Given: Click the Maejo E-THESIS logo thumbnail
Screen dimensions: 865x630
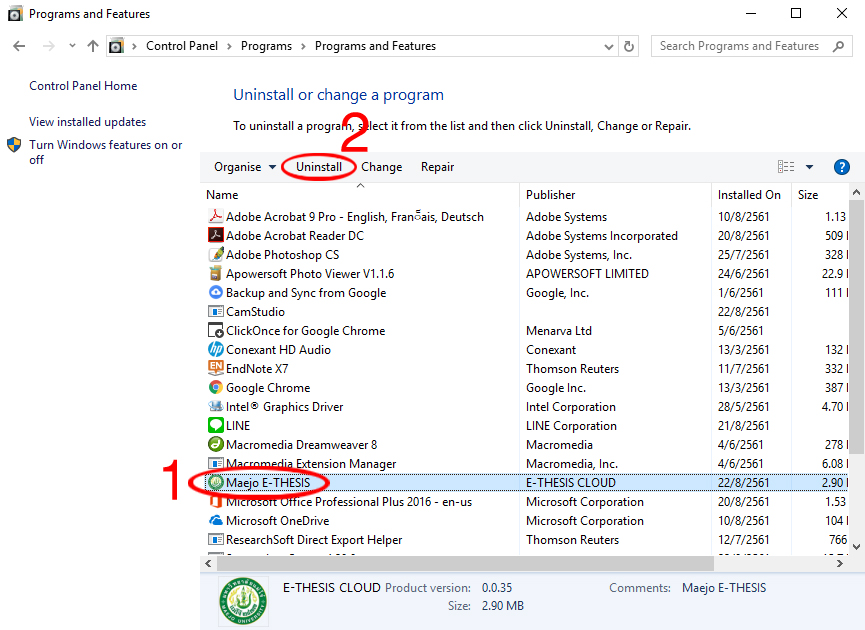Looking at the screenshot, I should tap(243, 601).
